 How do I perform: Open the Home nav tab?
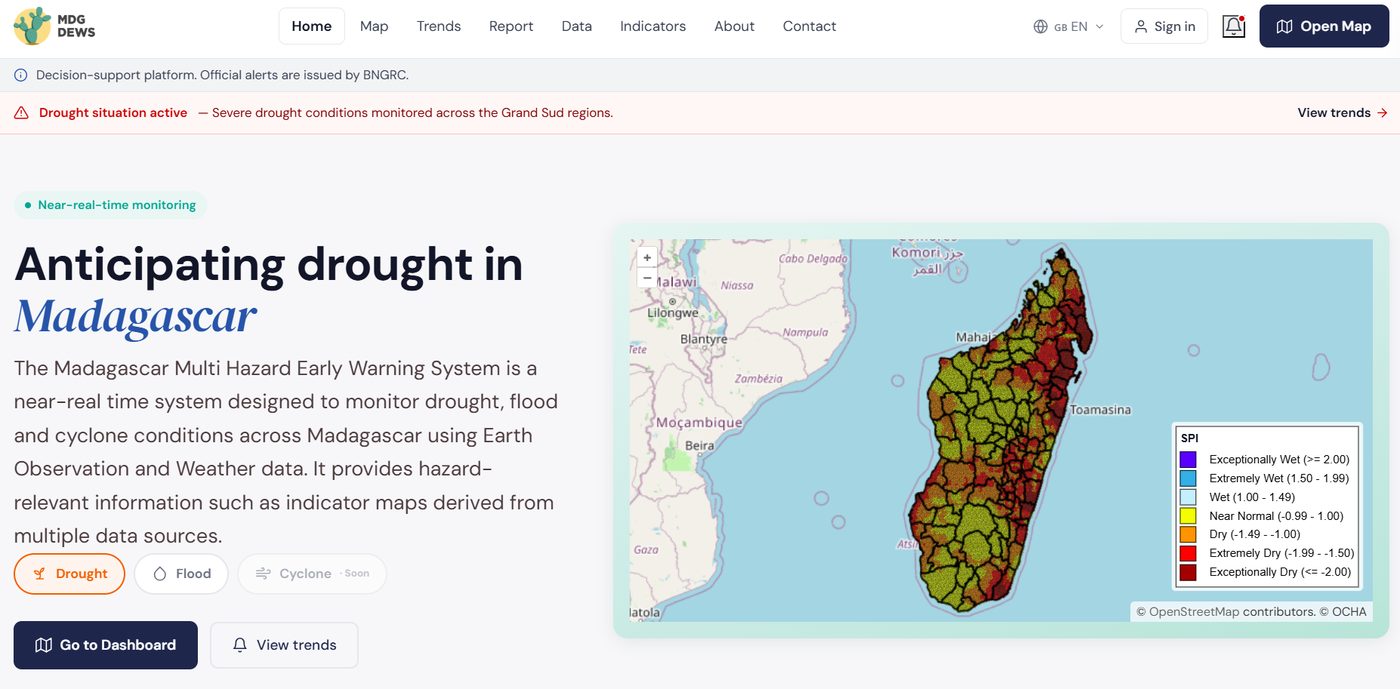(312, 26)
